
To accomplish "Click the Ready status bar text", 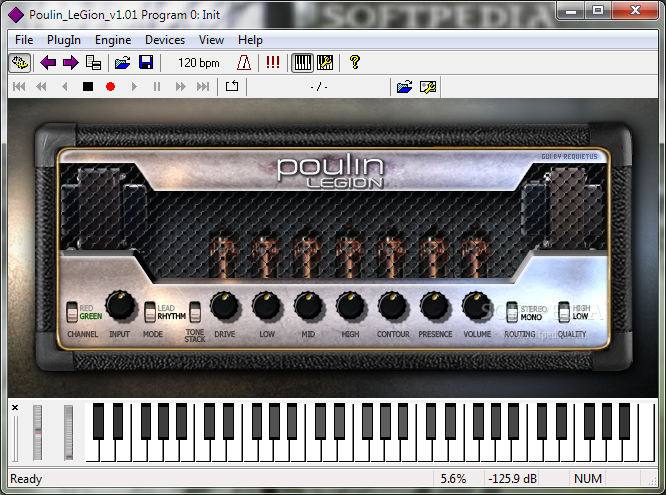I will [26, 479].
